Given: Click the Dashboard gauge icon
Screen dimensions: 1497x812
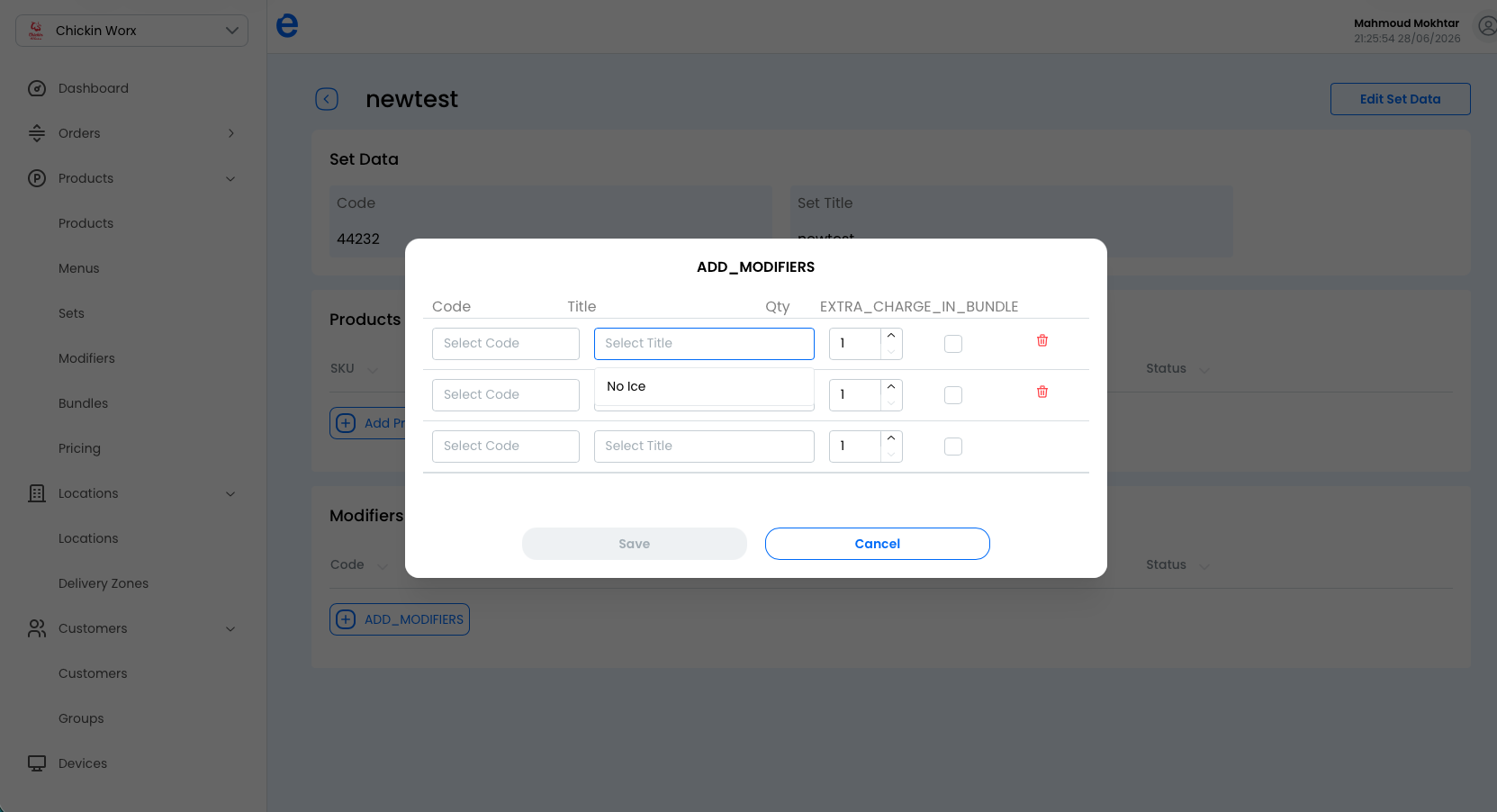Looking at the screenshot, I should point(37,88).
